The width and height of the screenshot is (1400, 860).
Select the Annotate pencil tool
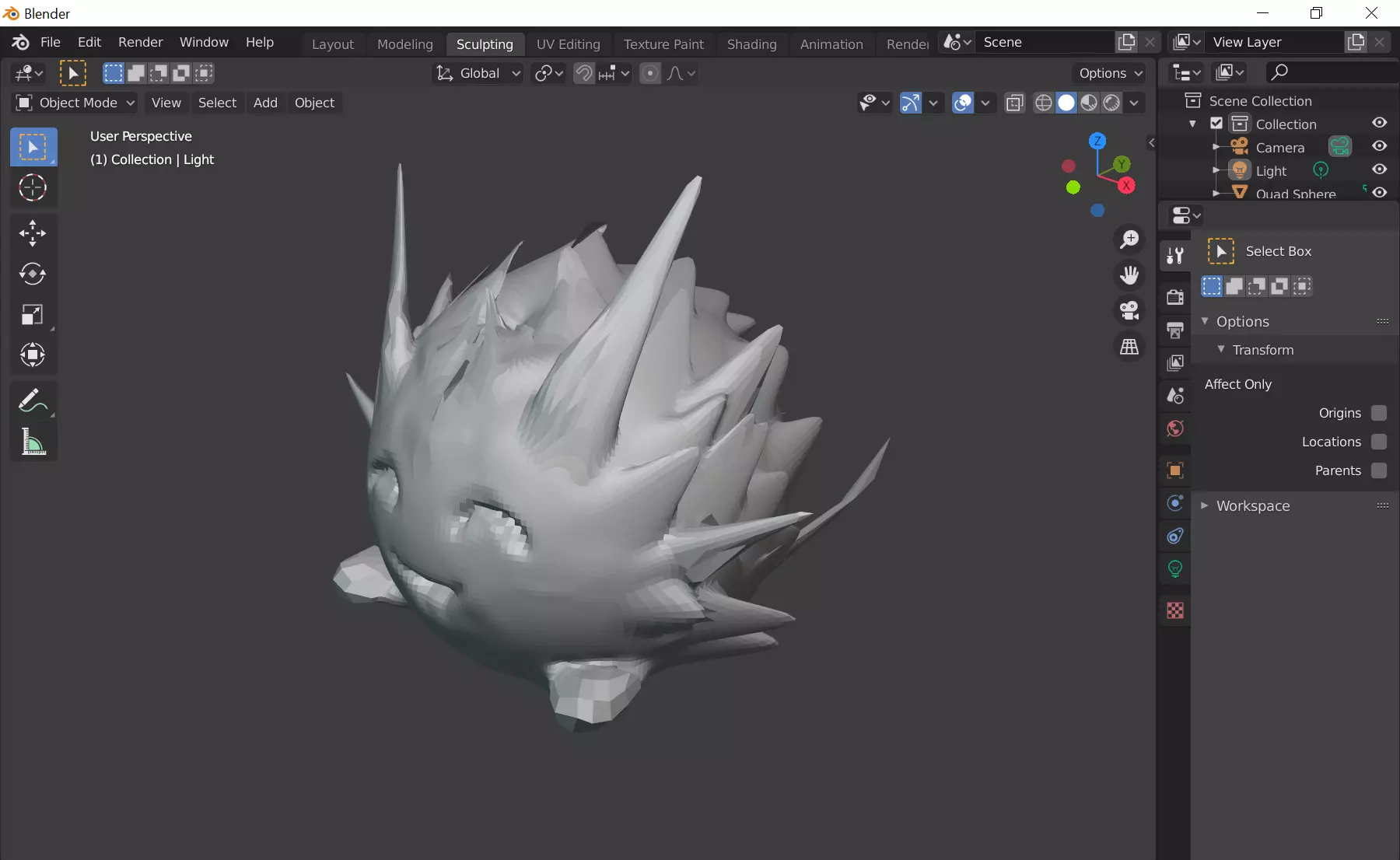coord(33,401)
